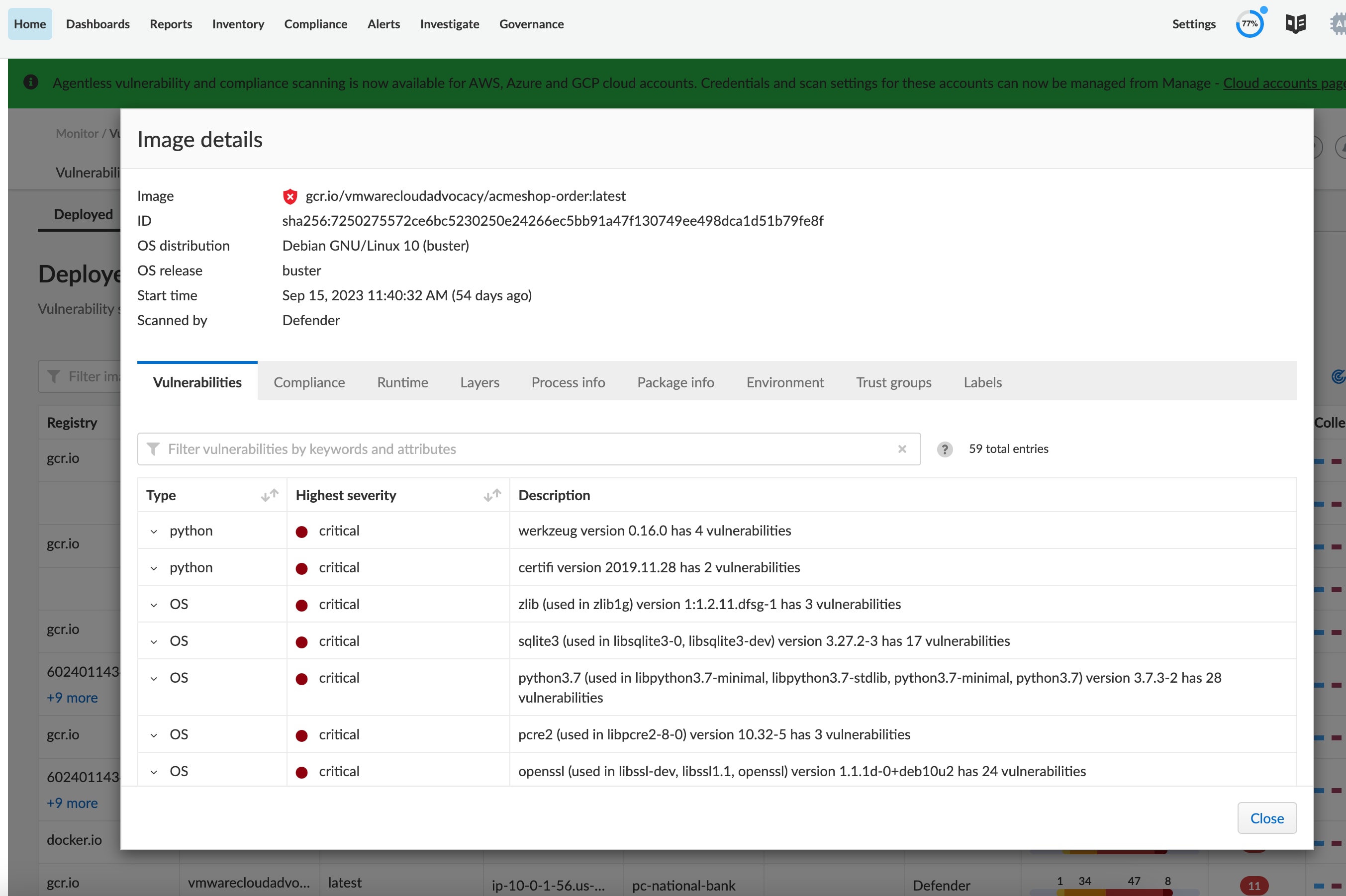The height and width of the screenshot is (896, 1346).
Task: Click the red shield icon beside image name
Action: (290, 196)
